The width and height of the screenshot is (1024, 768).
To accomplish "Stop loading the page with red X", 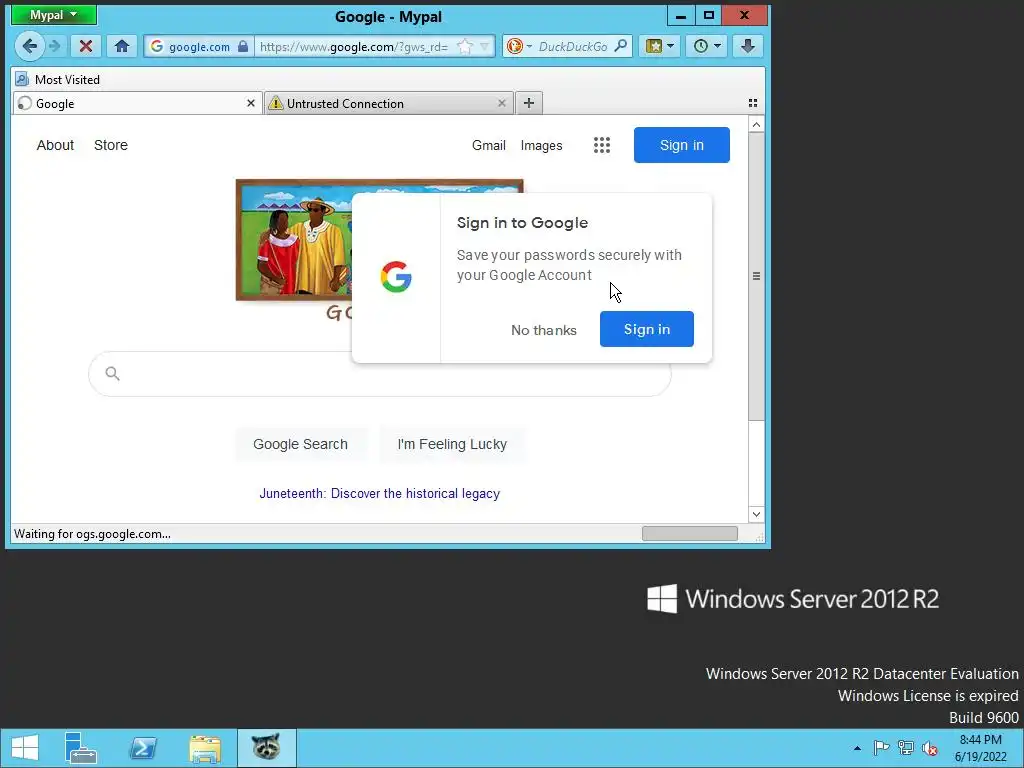I will point(86,46).
